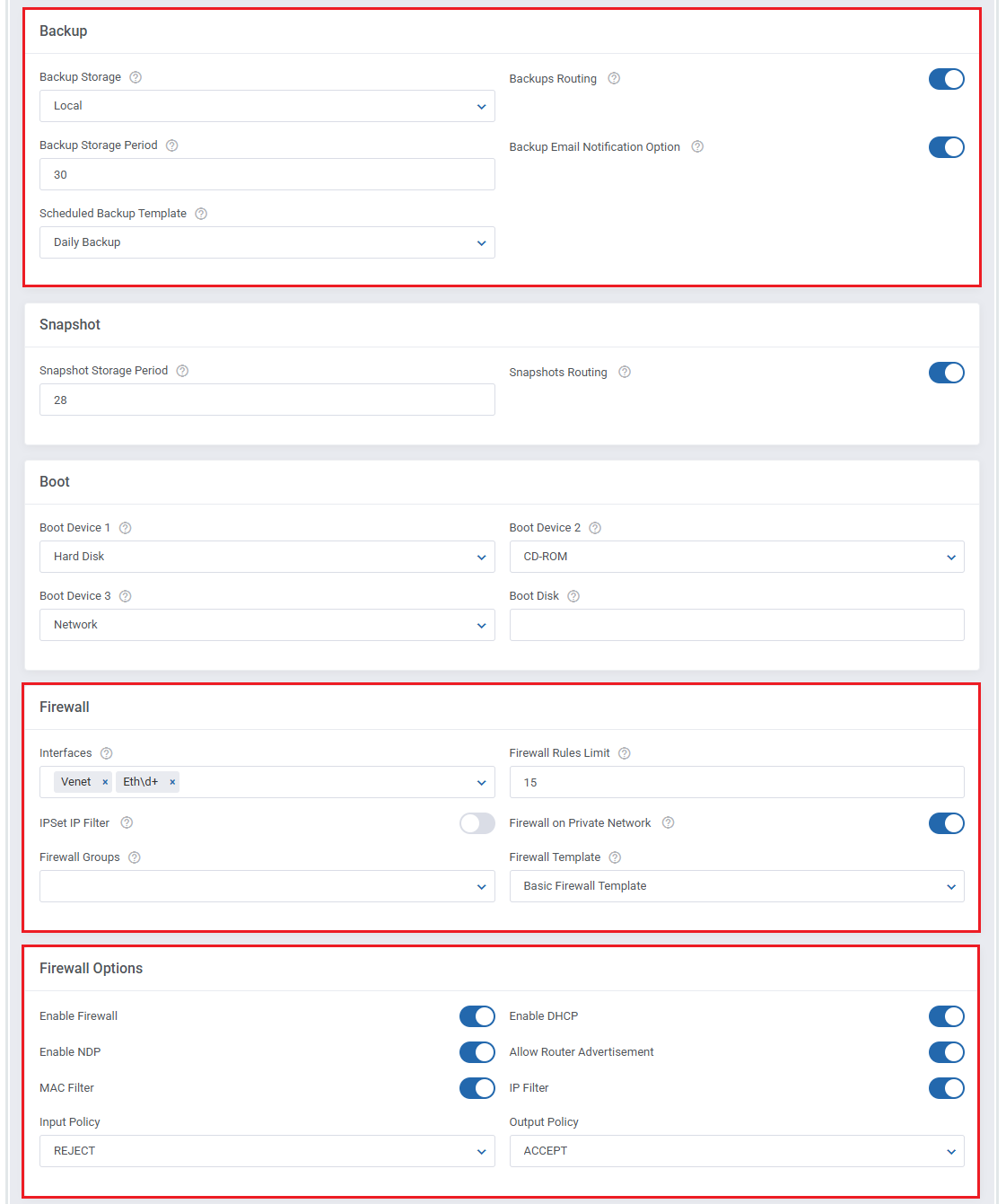1006x1204 pixels.
Task: Click help icon beside Firewall Rules Limit
Action: (x=625, y=753)
